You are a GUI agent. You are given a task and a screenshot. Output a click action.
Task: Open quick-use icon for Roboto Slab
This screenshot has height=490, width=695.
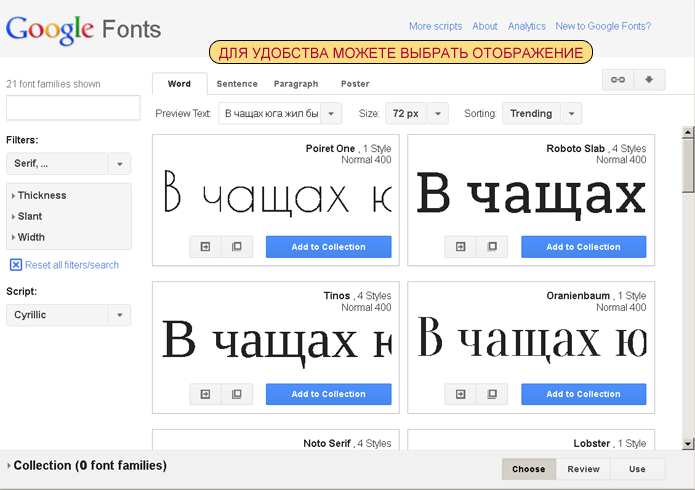[461, 247]
